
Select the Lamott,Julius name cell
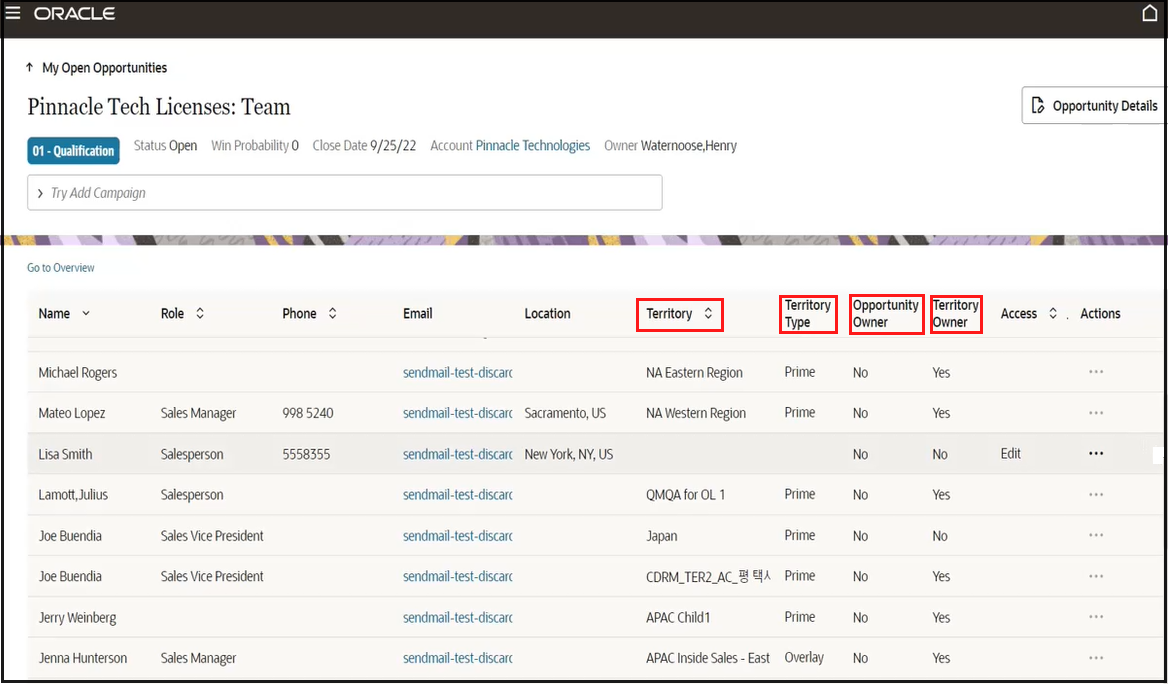click(x=73, y=495)
